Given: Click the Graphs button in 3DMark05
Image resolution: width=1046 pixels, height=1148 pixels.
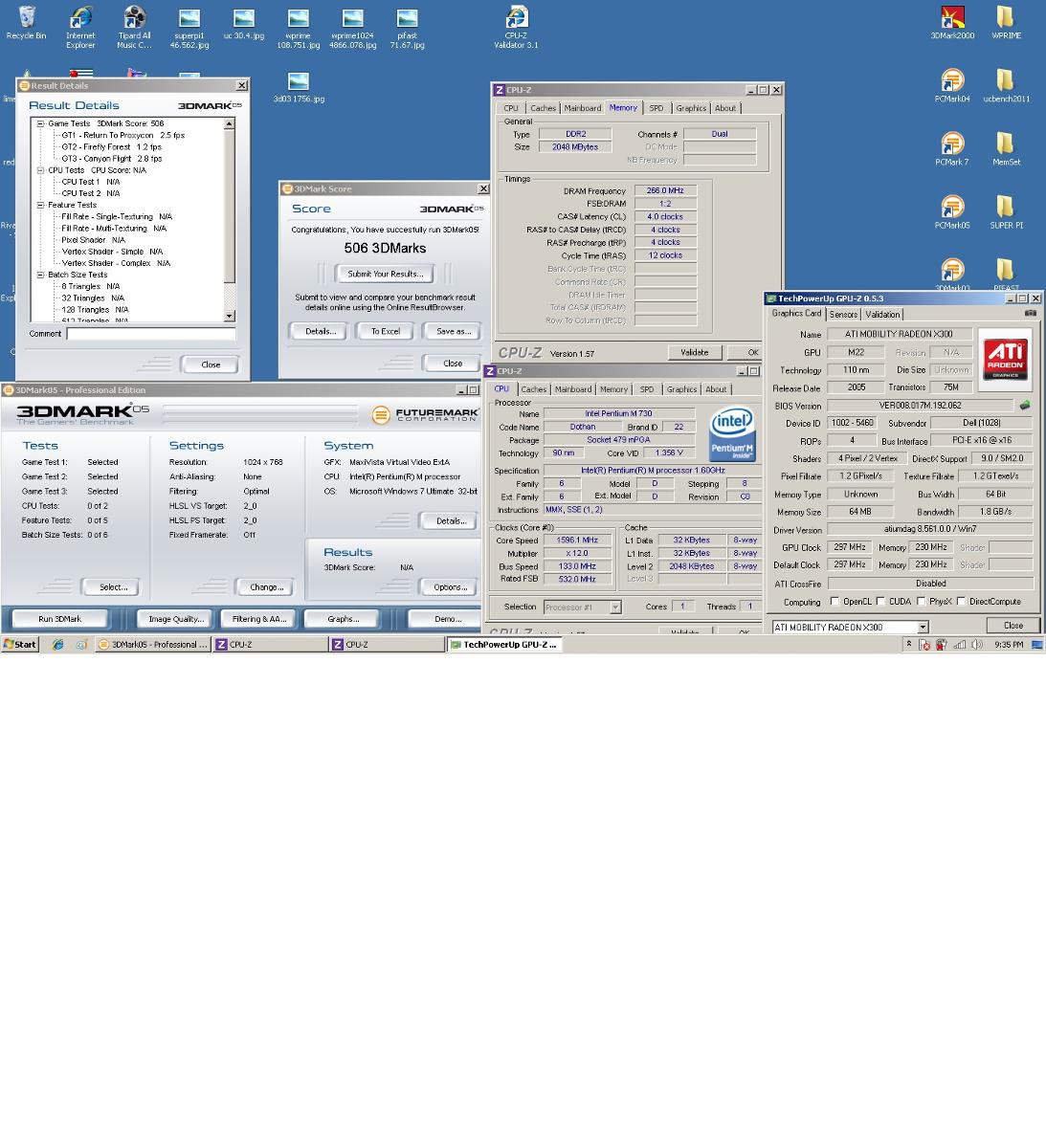Looking at the screenshot, I should (344, 619).
